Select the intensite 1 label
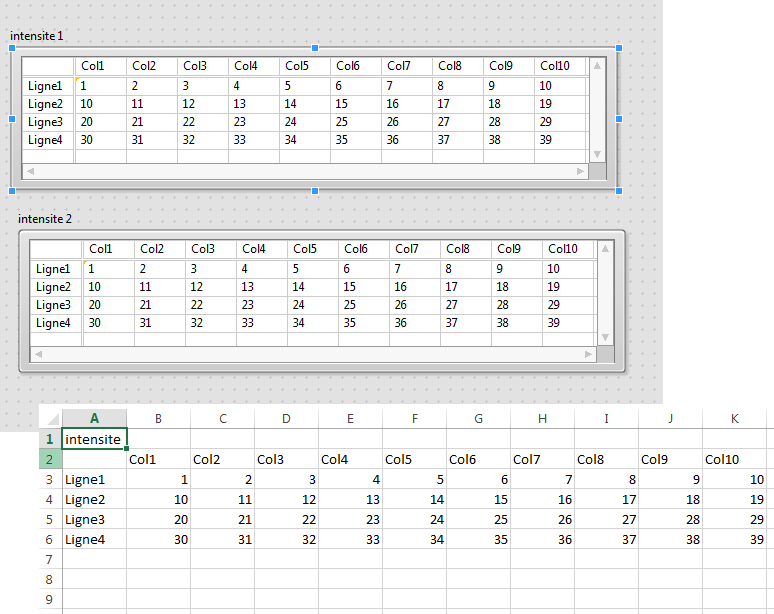 pyautogui.click(x=37, y=36)
